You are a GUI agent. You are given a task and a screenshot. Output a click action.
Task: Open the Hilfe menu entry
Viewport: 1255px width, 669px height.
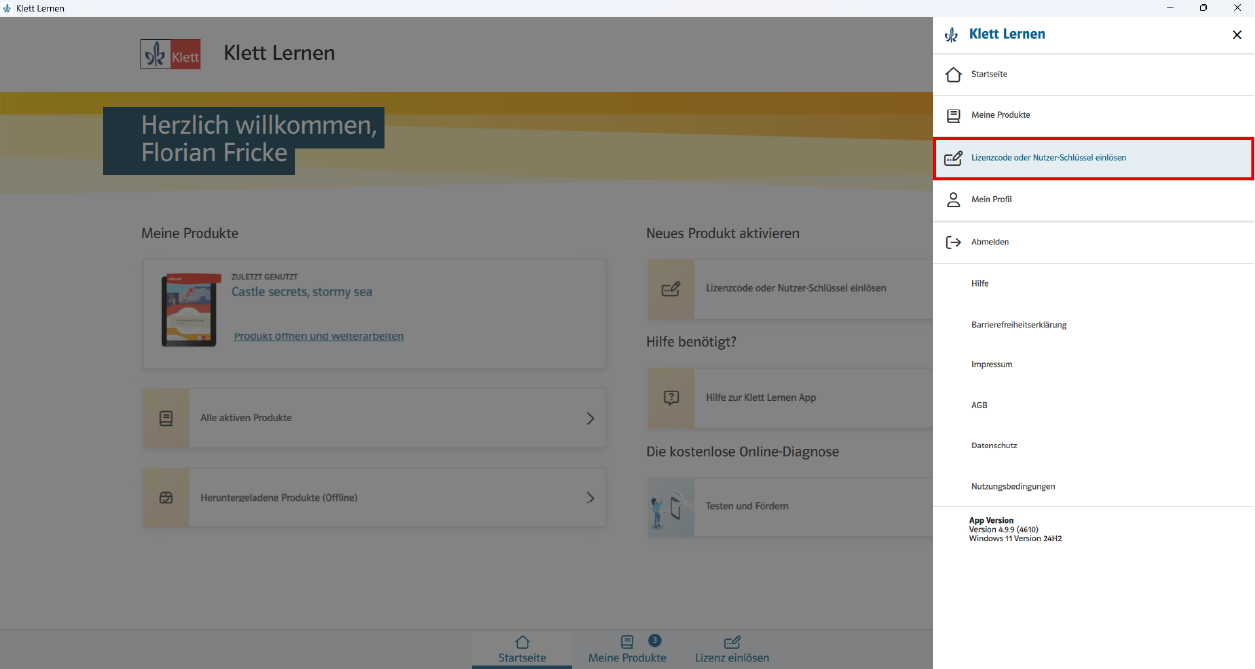click(x=980, y=284)
